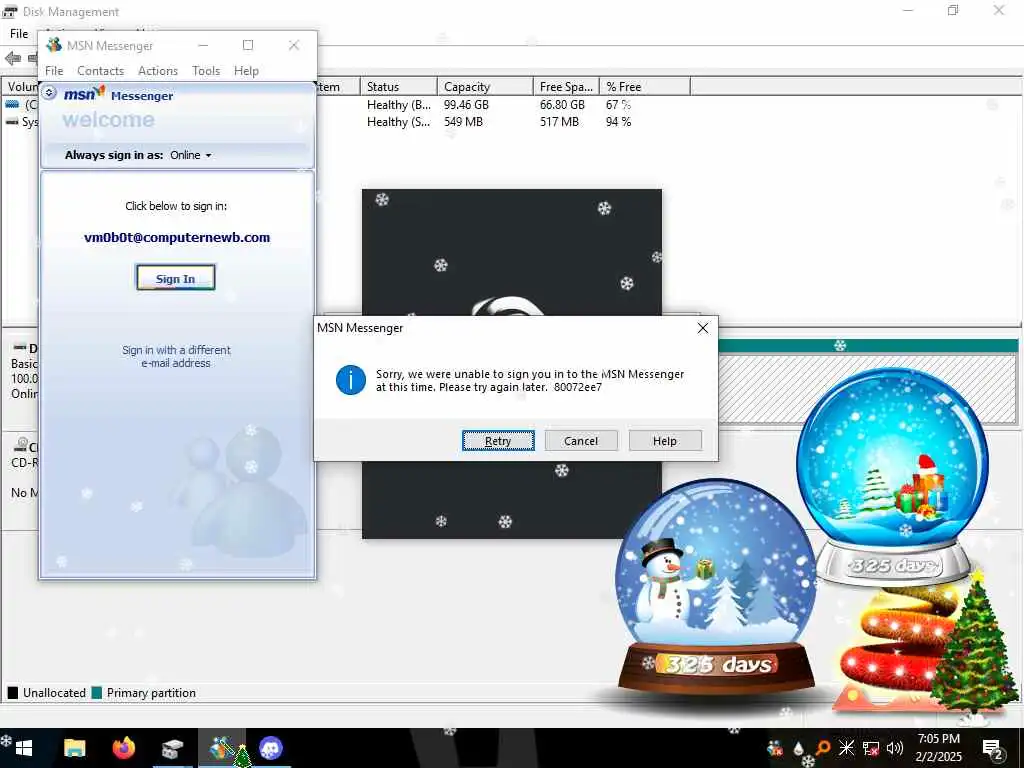Image resolution: width=1024 pixels, height=768 pixels.
Task: Open File Explorer from the taskbar
Action: click(74, 748)
